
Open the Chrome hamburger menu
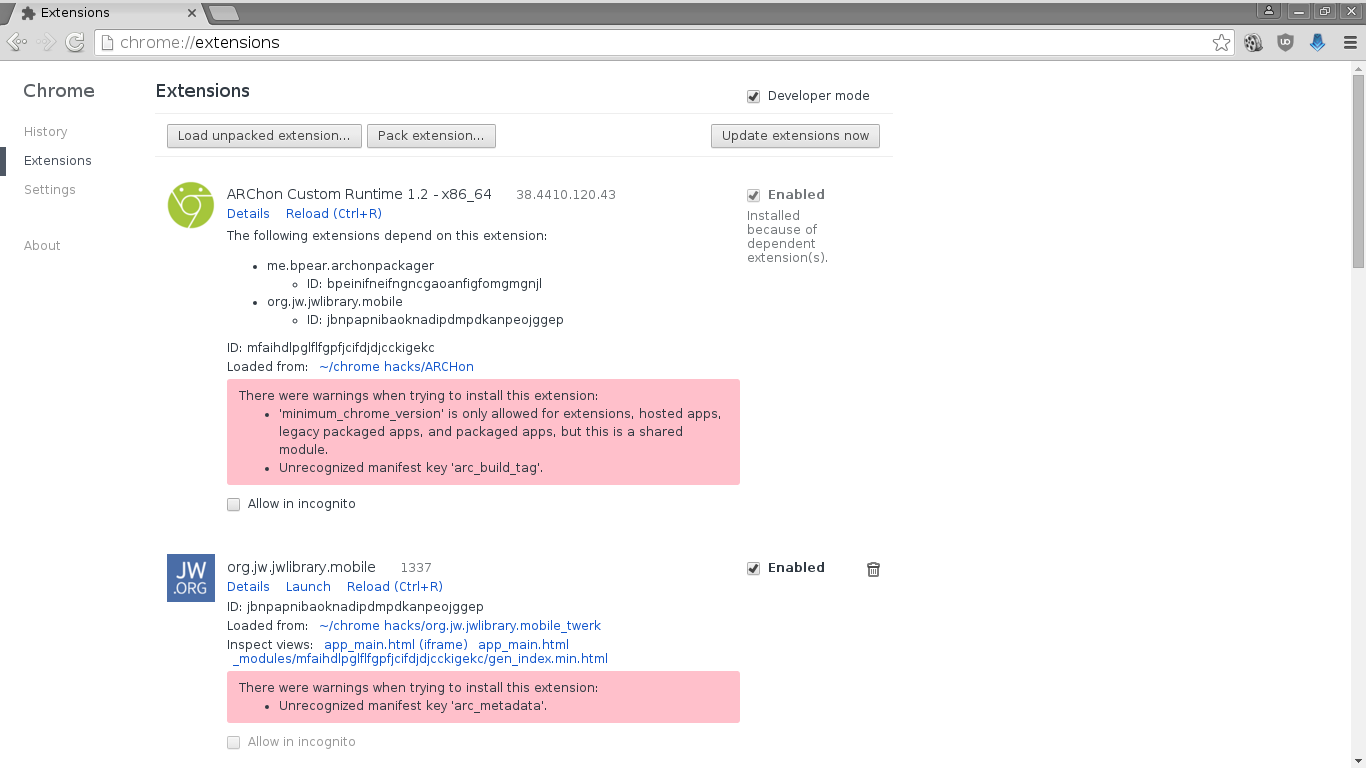coord(1350,43)
